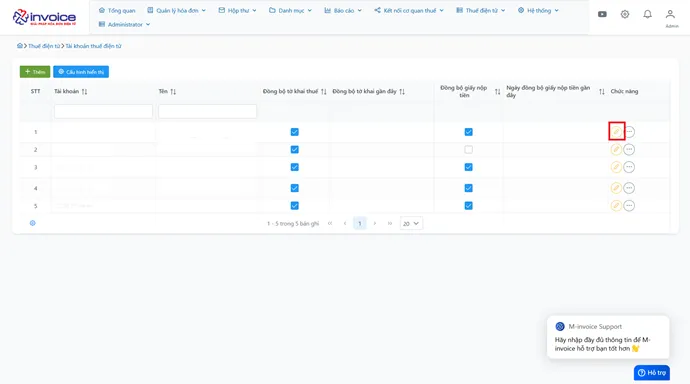Open Thuế điện tử breadcrumb link
The image size is (690, 384).
point(44,46)
